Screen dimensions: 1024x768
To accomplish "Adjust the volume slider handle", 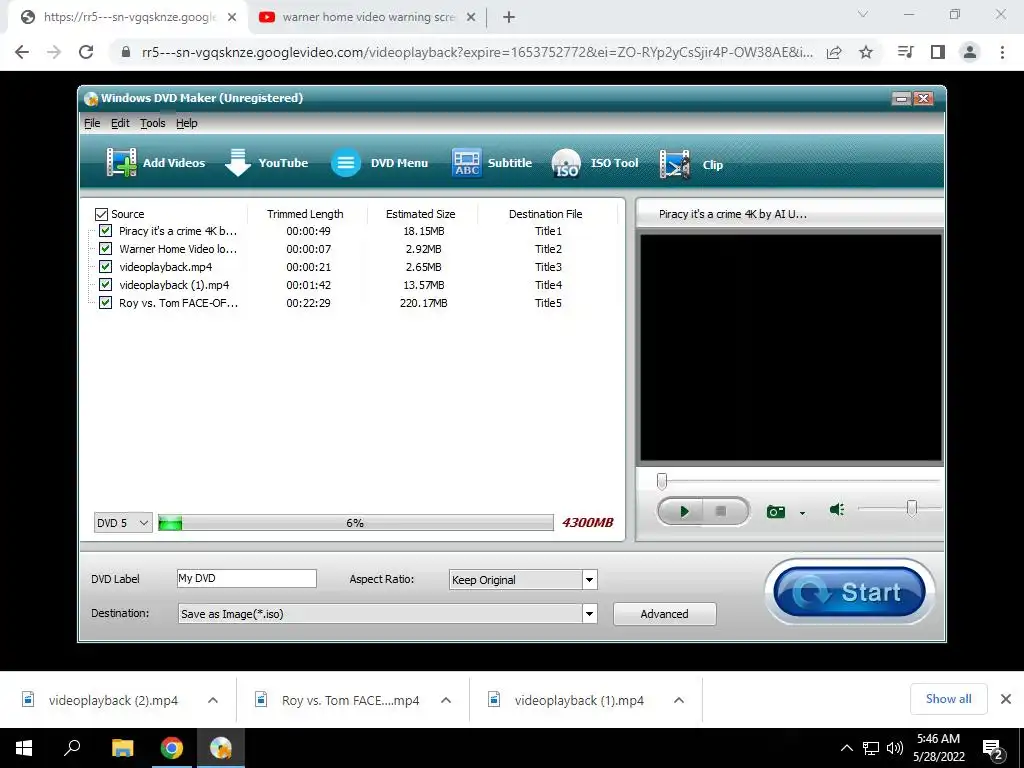I will tap(912, 508).
